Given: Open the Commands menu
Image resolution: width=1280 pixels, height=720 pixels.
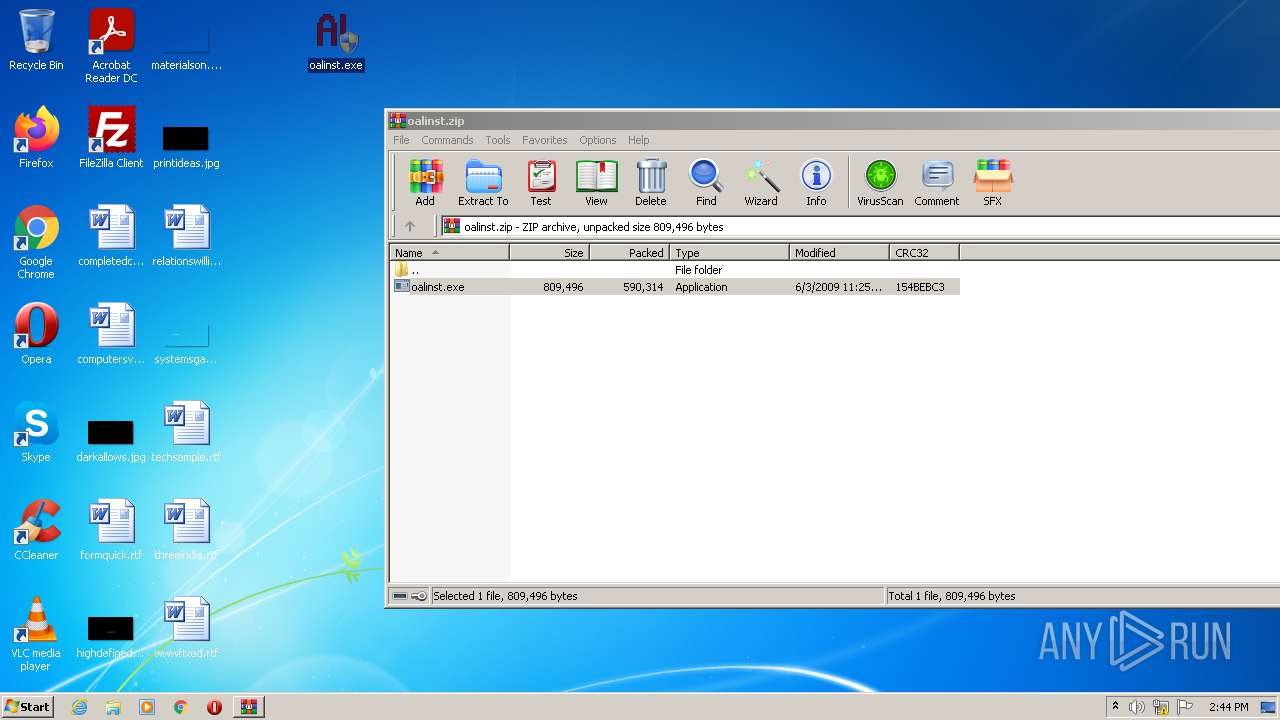Looking at the screenshot, I should pyautogui.click(x=447, y=140).
